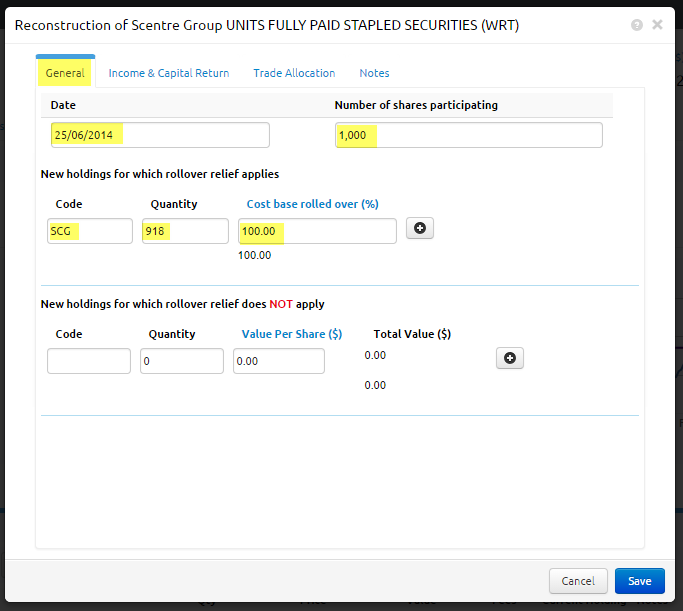Close the Reconstruction dialog with X
683x611 pixels.
(657, 25)
